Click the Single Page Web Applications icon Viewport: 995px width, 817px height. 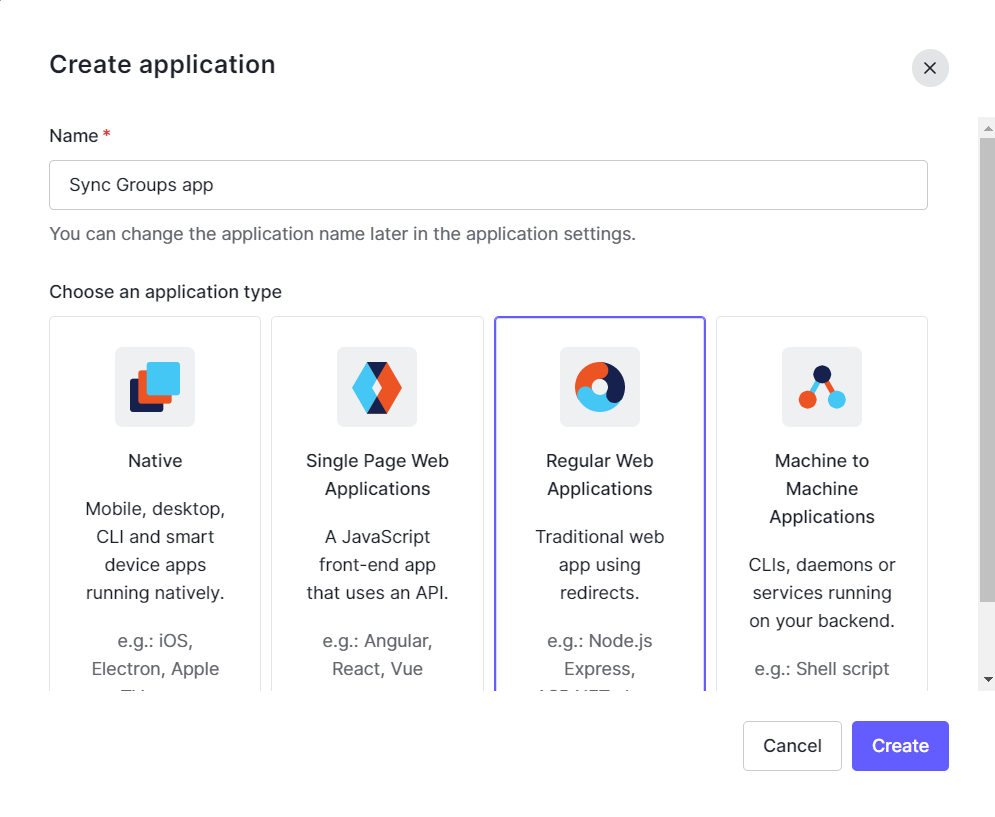[x=377, y=387]
